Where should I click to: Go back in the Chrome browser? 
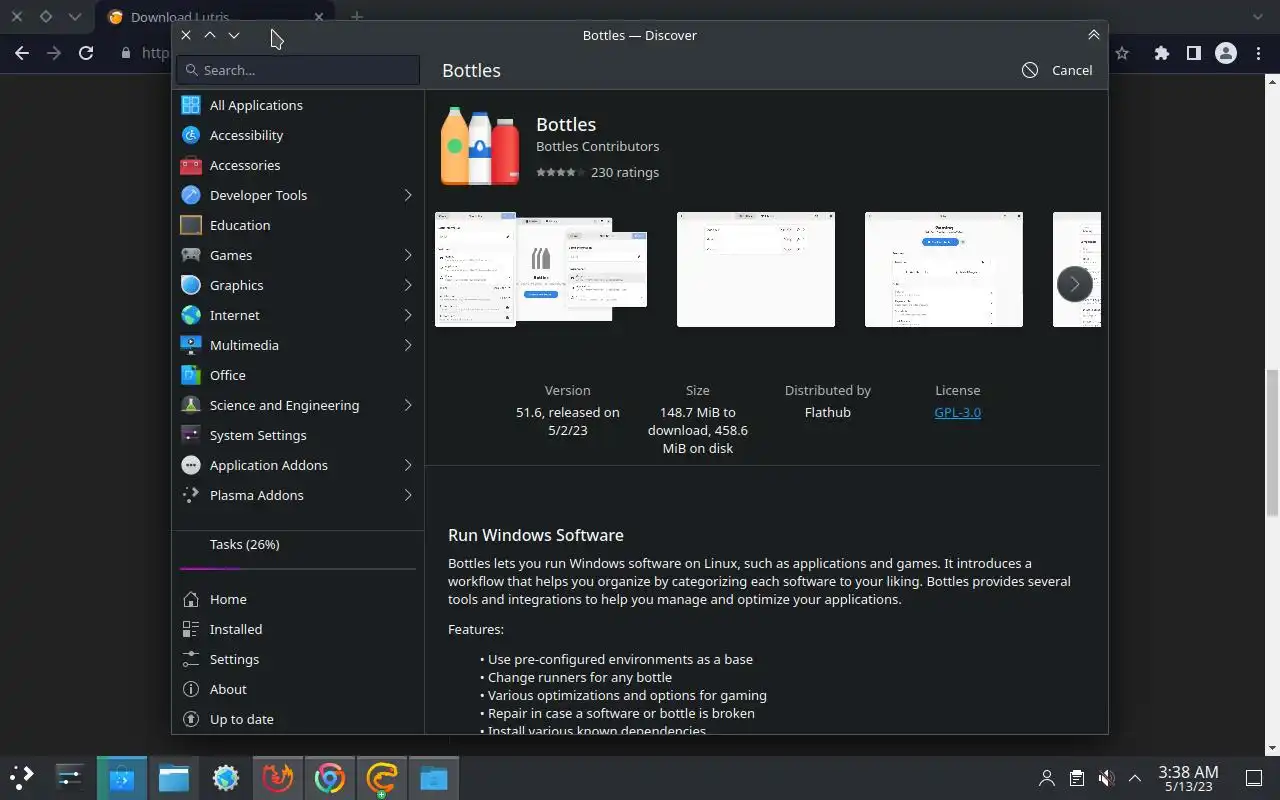click(22, 53)
